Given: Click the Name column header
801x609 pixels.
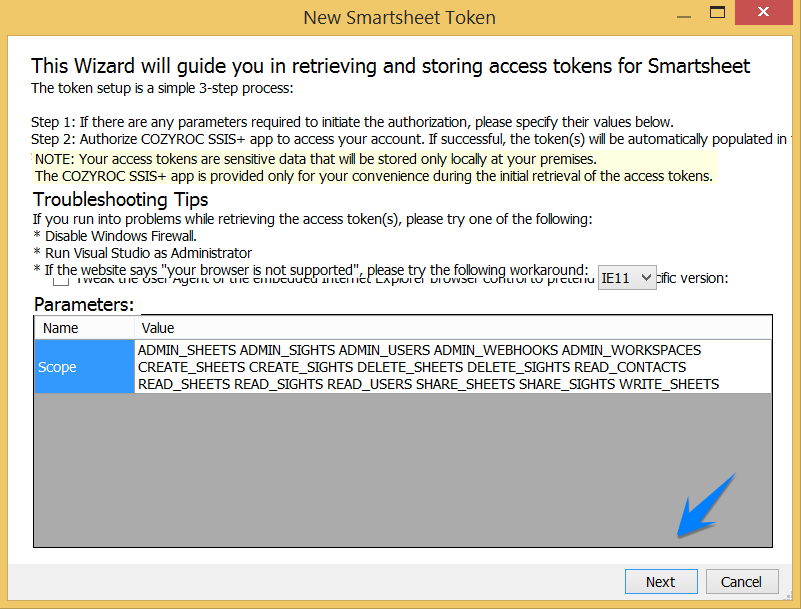Looking at the screenshot, I should coord(84,328).
